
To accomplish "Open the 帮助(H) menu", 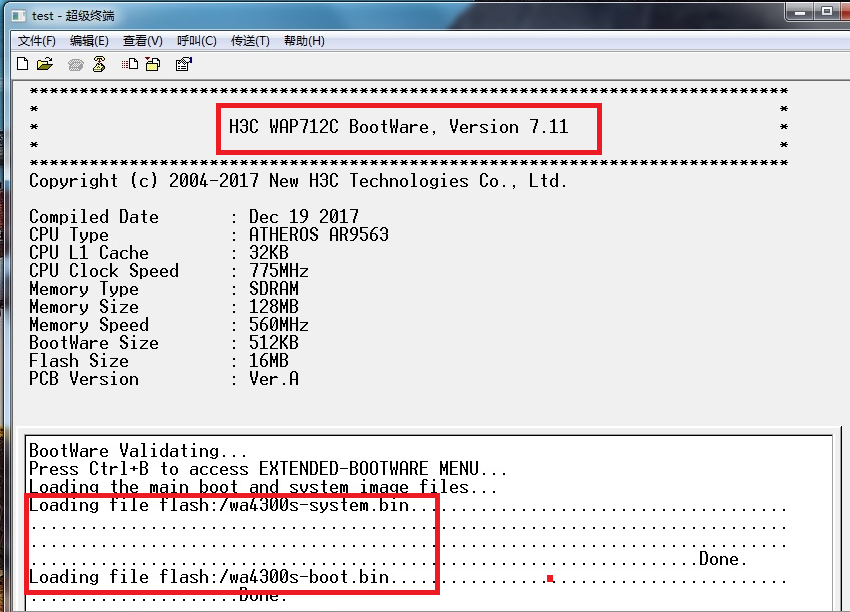I will pos(304,41).
